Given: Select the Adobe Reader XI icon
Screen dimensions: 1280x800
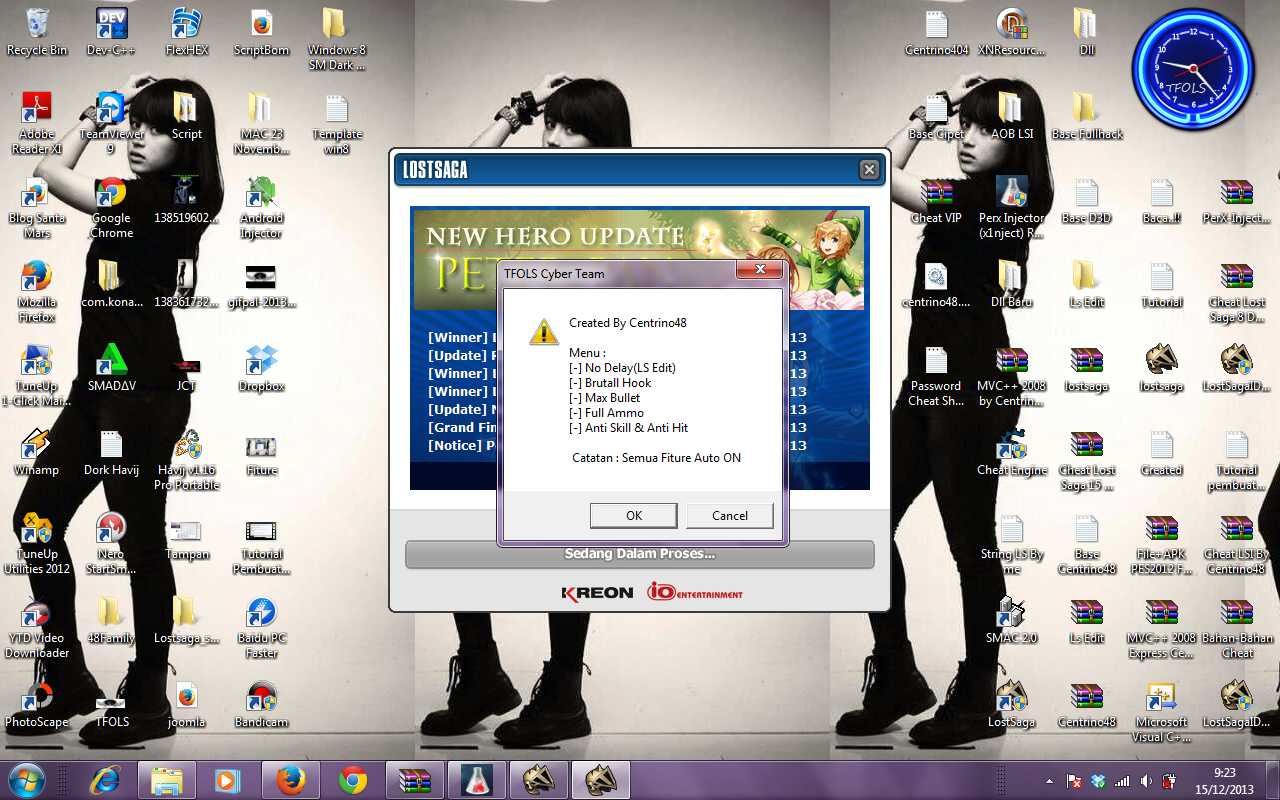Looking at the screenshot, I should click(x=37, y=123).
